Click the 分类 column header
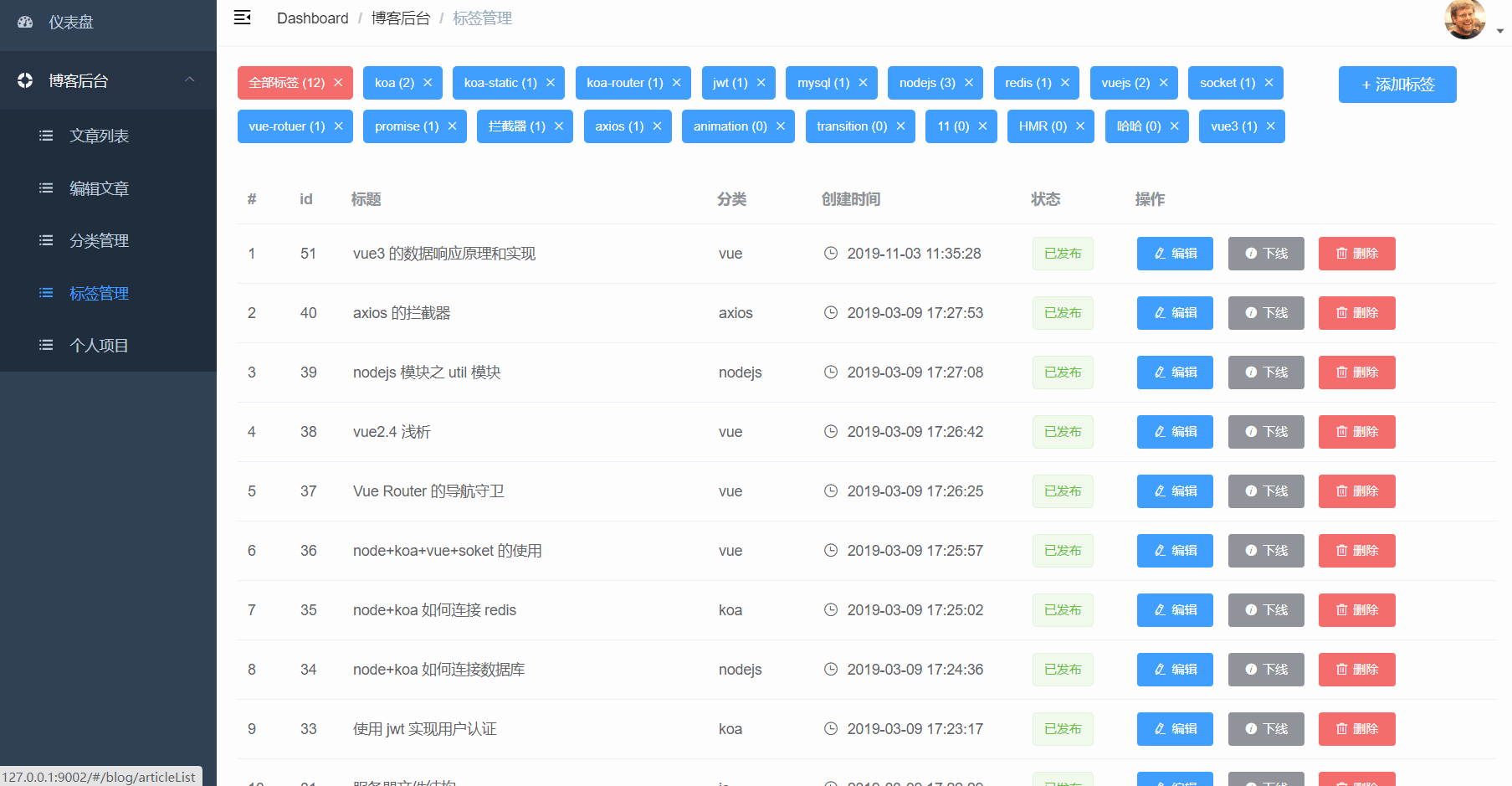1512x786 pixels. pyautogui.click(x=732, y=199)
